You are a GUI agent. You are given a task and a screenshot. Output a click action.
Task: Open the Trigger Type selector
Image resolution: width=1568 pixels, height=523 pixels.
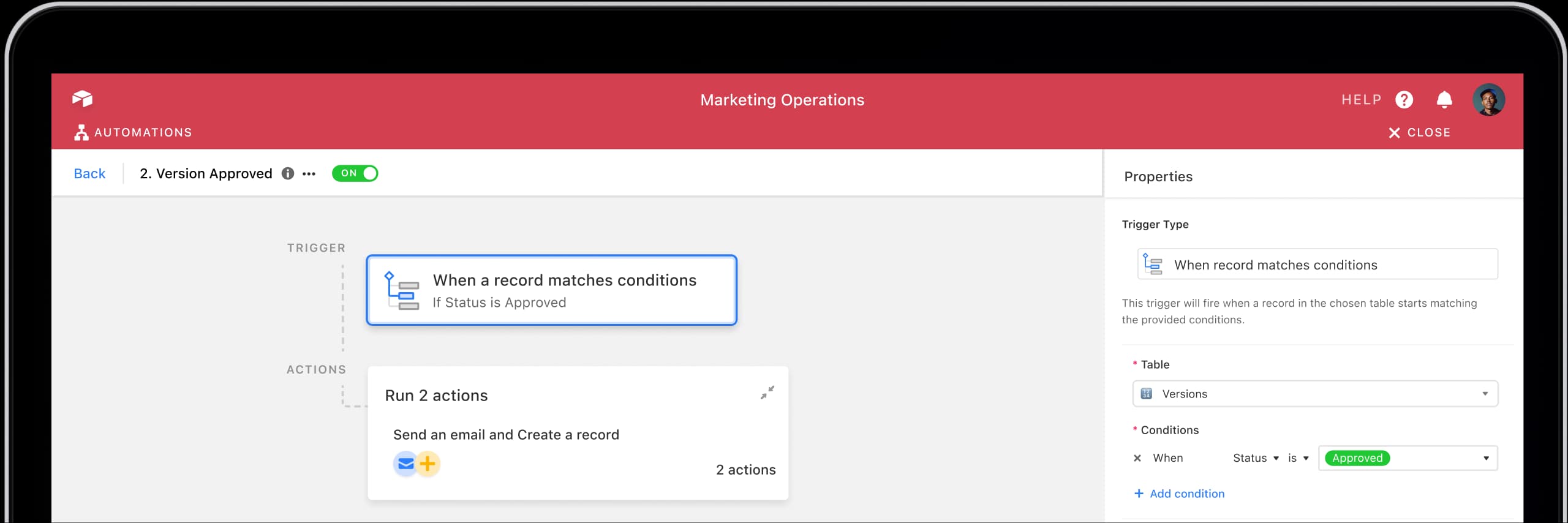pyautogui.click(x=1317, y=264)
